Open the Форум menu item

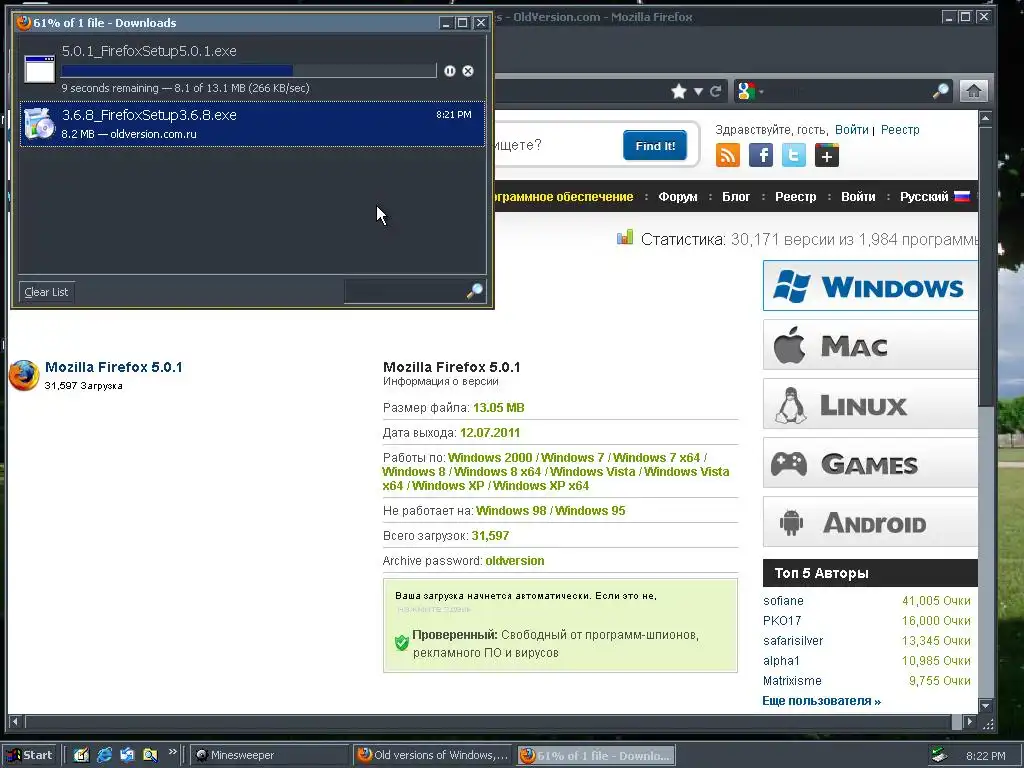[x=678, y=197]
